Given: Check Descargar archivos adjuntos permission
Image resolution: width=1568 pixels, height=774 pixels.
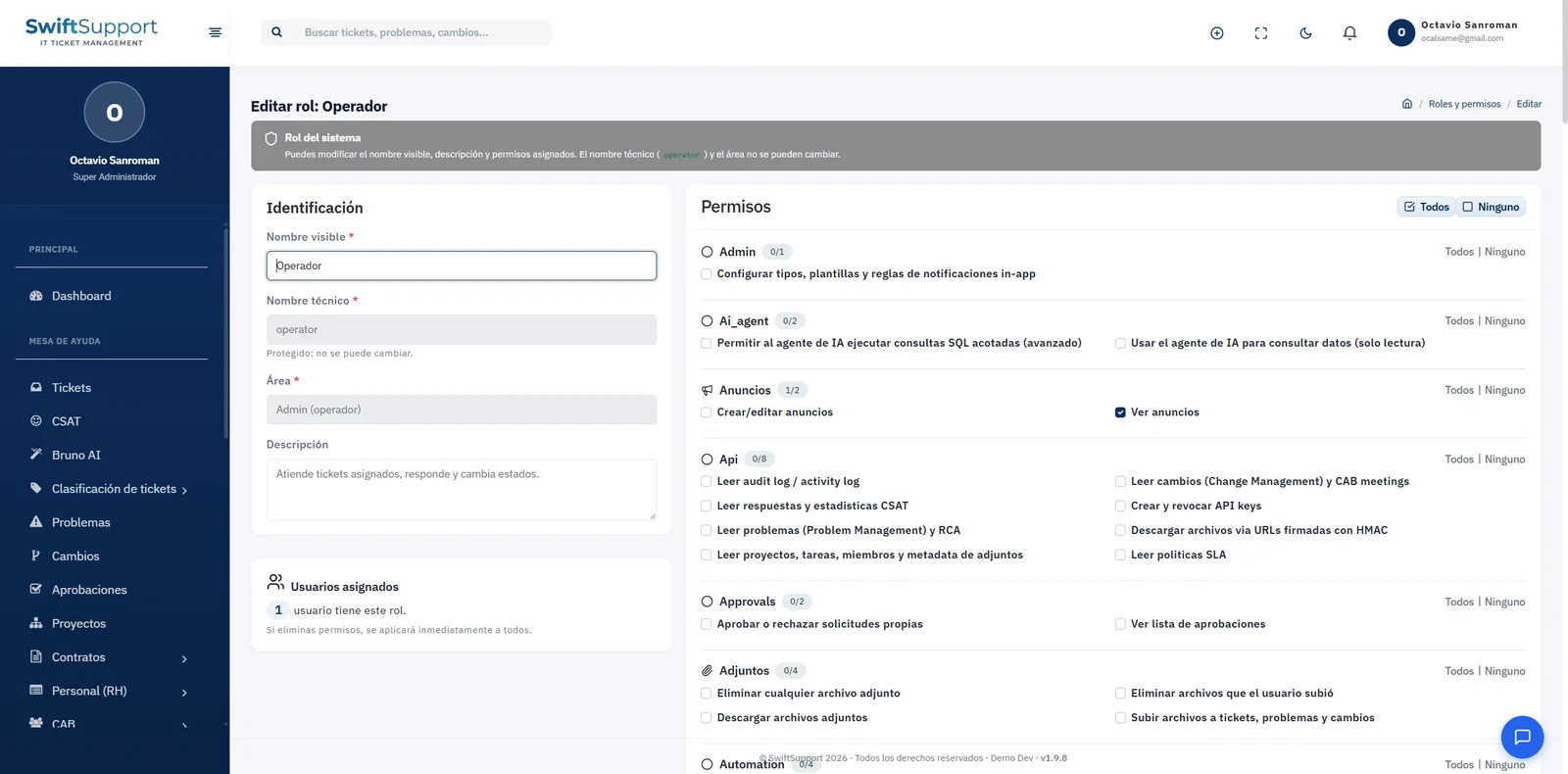Looking at the screenshot, I should pos(707,717).
